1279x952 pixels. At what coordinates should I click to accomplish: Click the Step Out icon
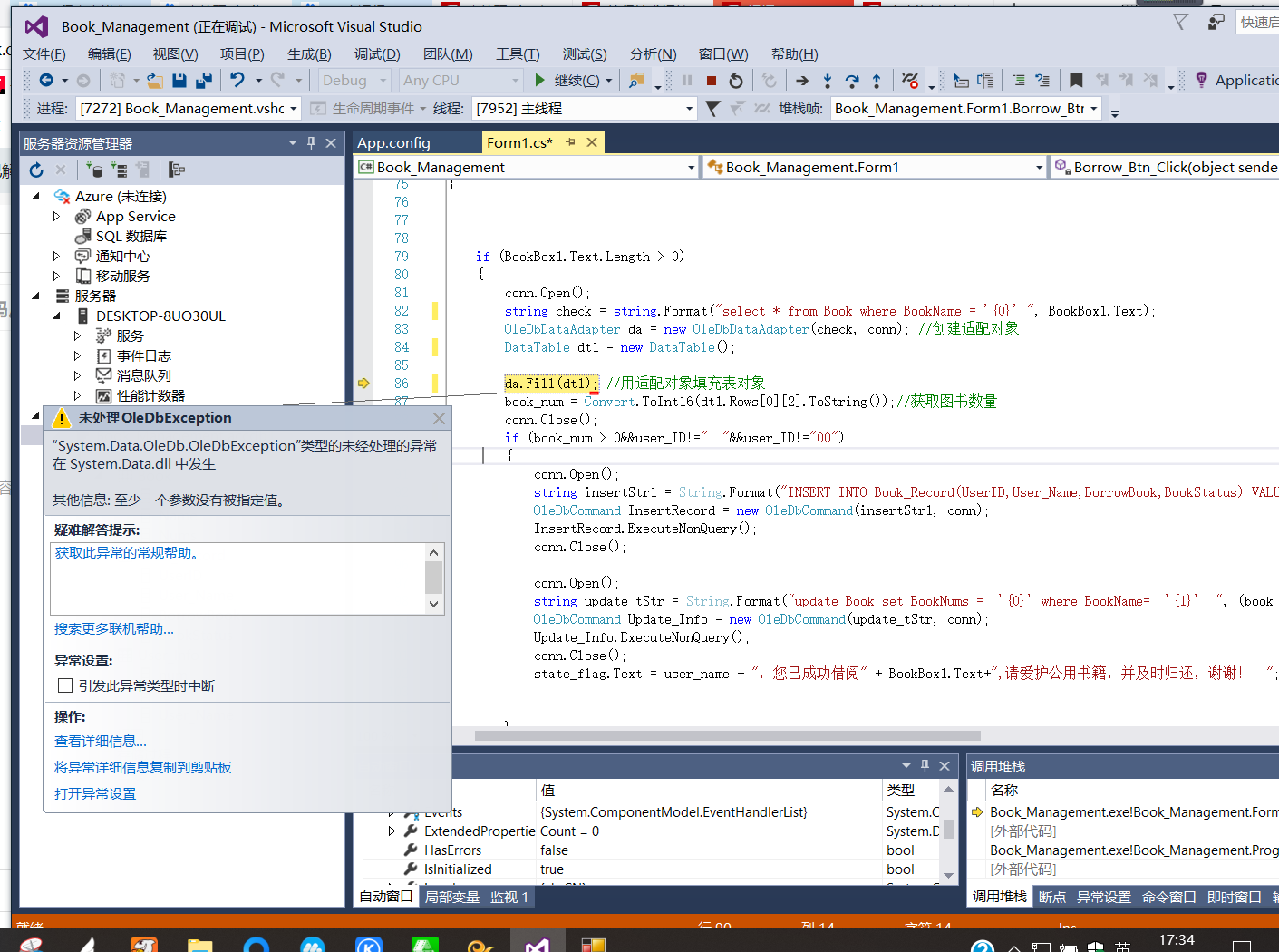[877, 81]
